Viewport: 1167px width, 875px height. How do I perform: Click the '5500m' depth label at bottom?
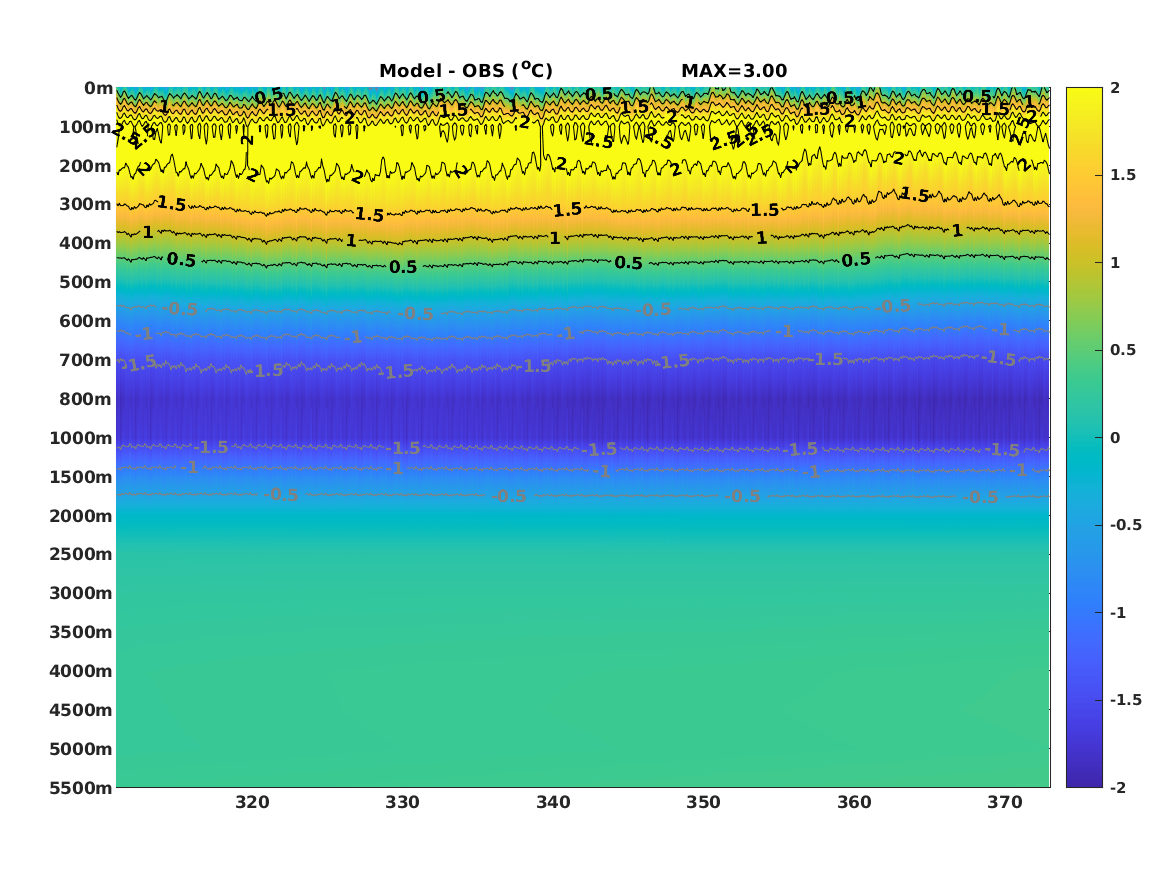point(80,788)
